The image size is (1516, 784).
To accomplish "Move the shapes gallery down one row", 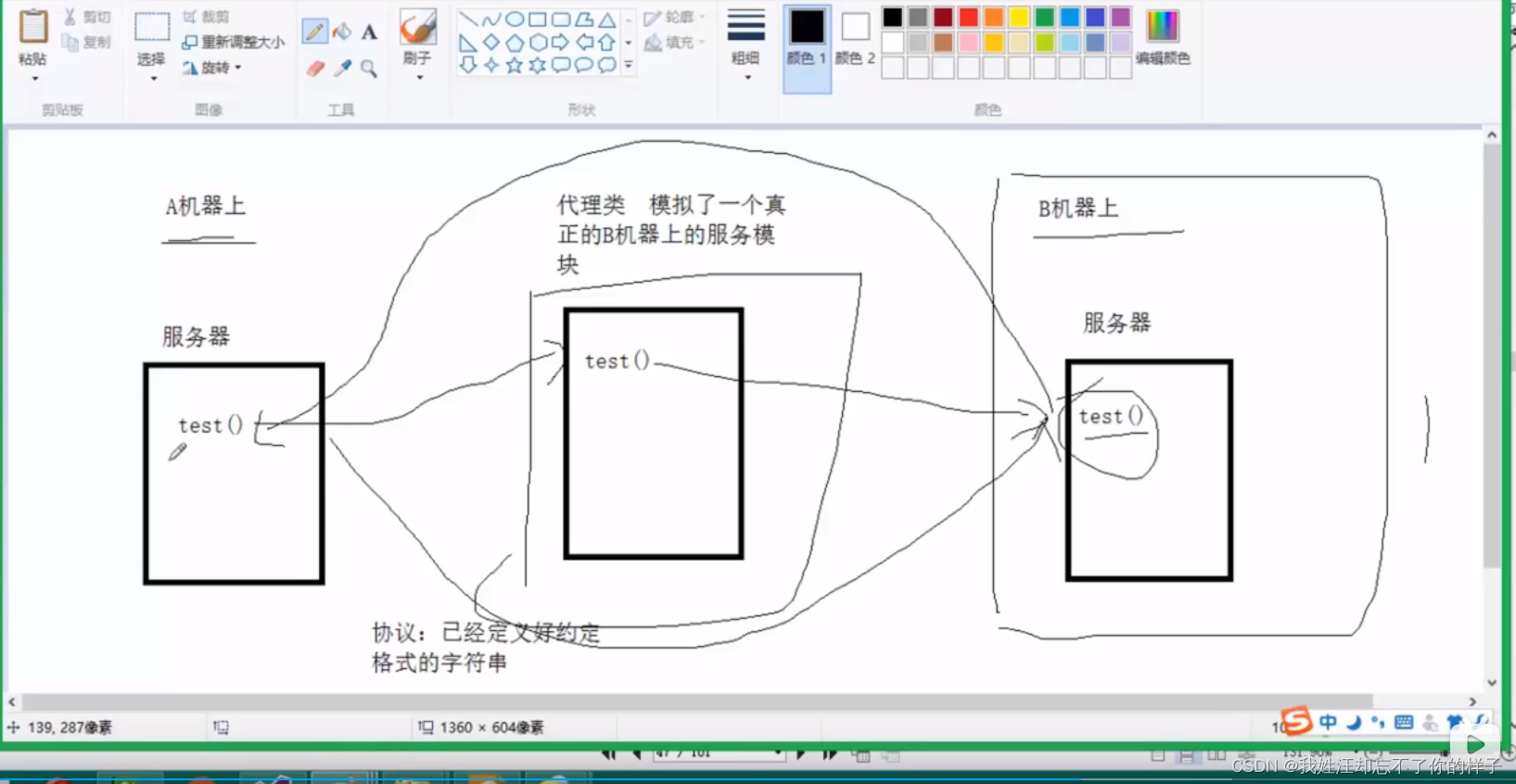I will [x=629, y=43].
